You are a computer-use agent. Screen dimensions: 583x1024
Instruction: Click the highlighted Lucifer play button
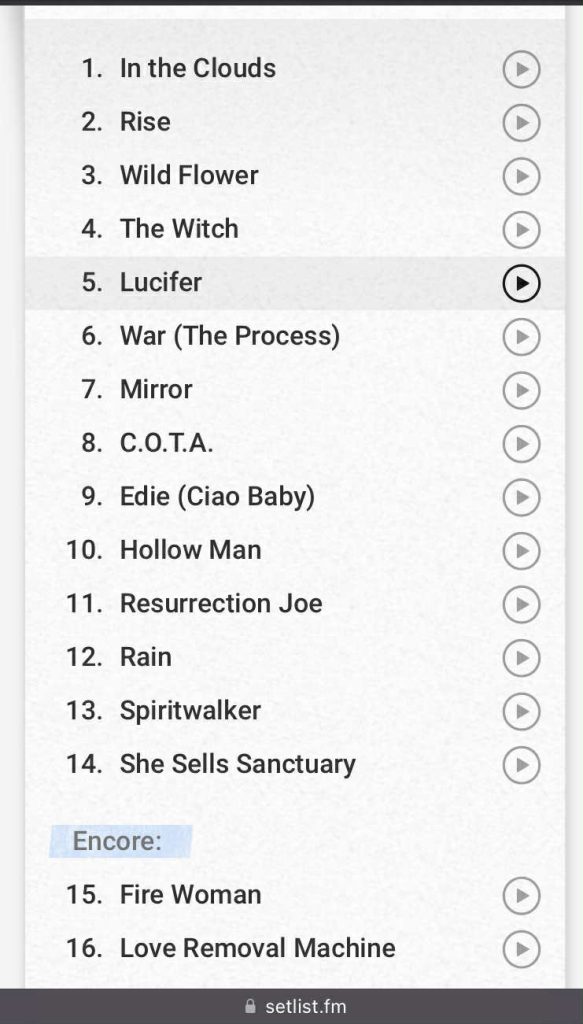pyautogui.click(x=521, y=283)
